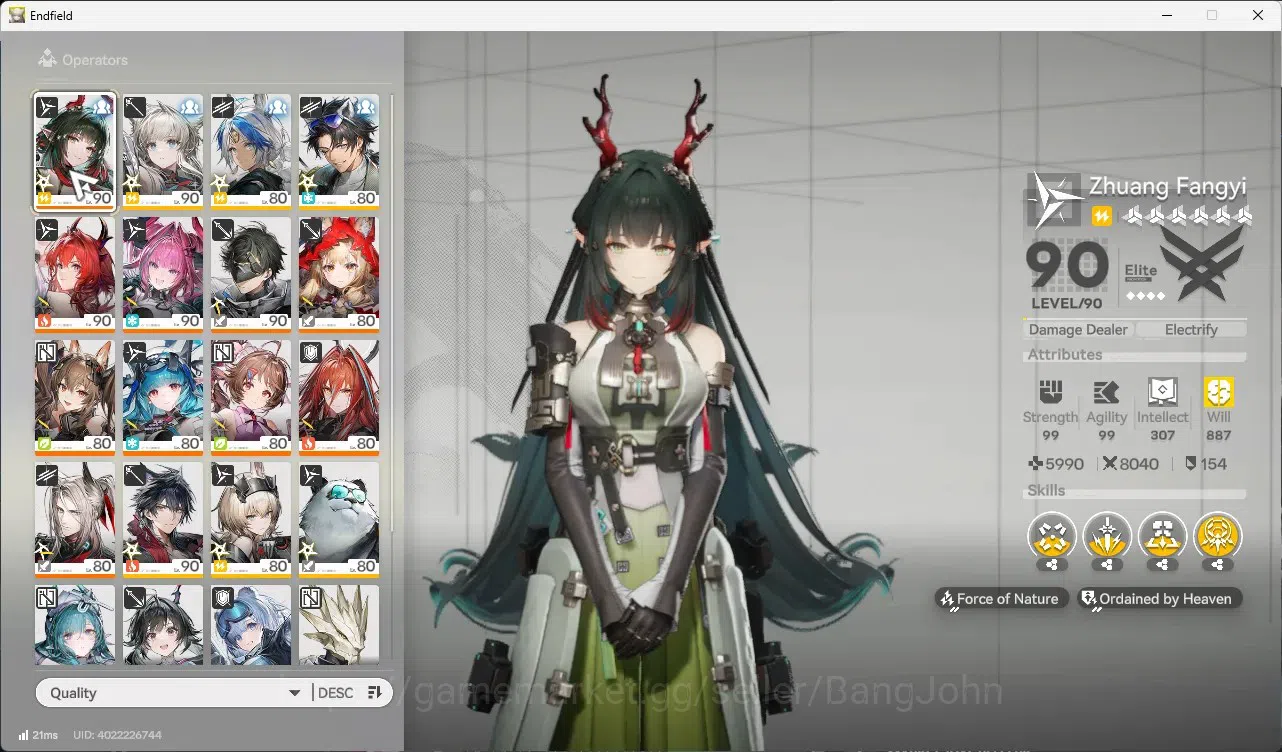
Task: Click the Damage Dealer role tag
Action: point(1078,330)
